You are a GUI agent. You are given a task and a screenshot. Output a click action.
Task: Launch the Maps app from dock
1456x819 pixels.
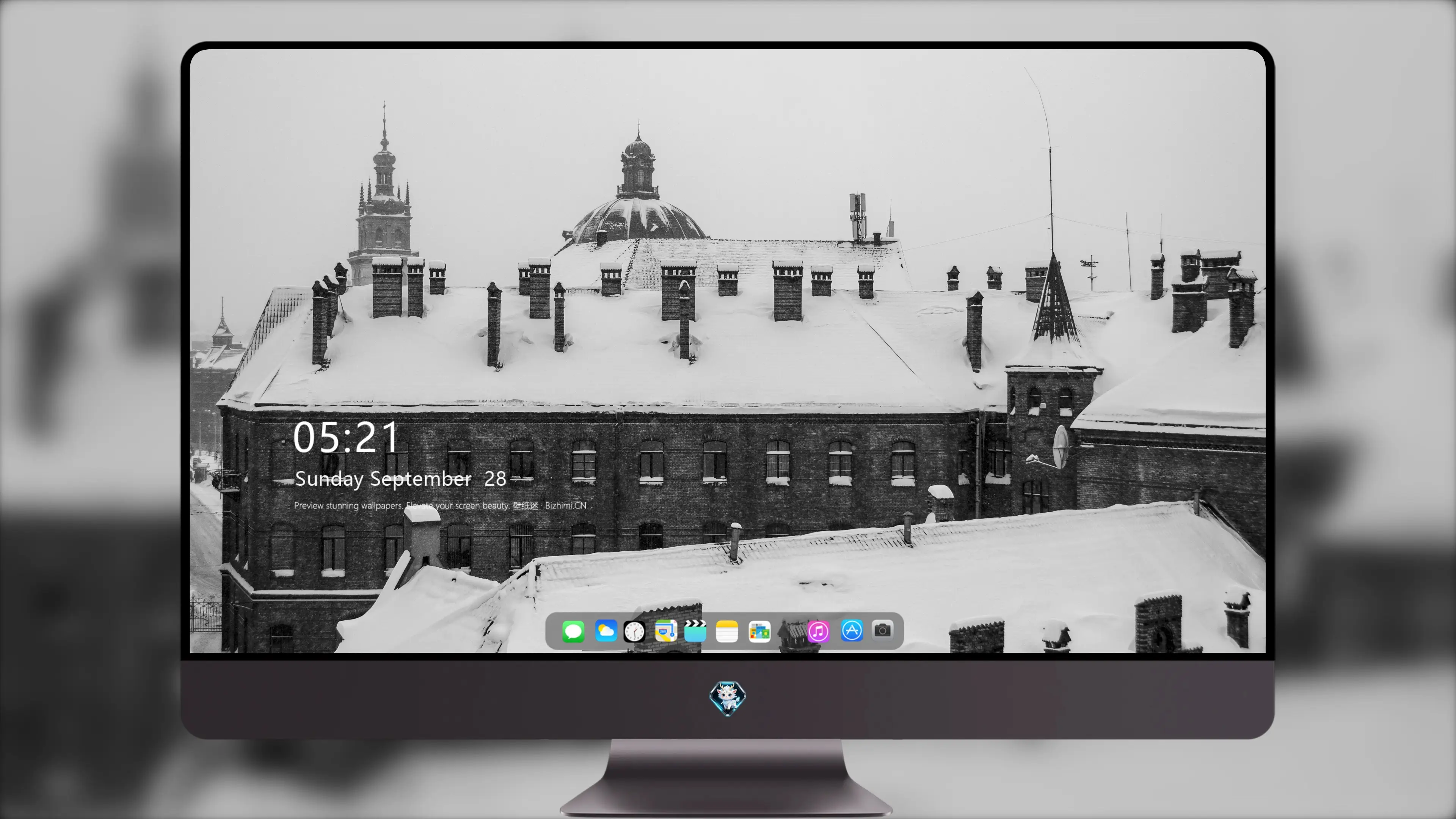[666, 631]
